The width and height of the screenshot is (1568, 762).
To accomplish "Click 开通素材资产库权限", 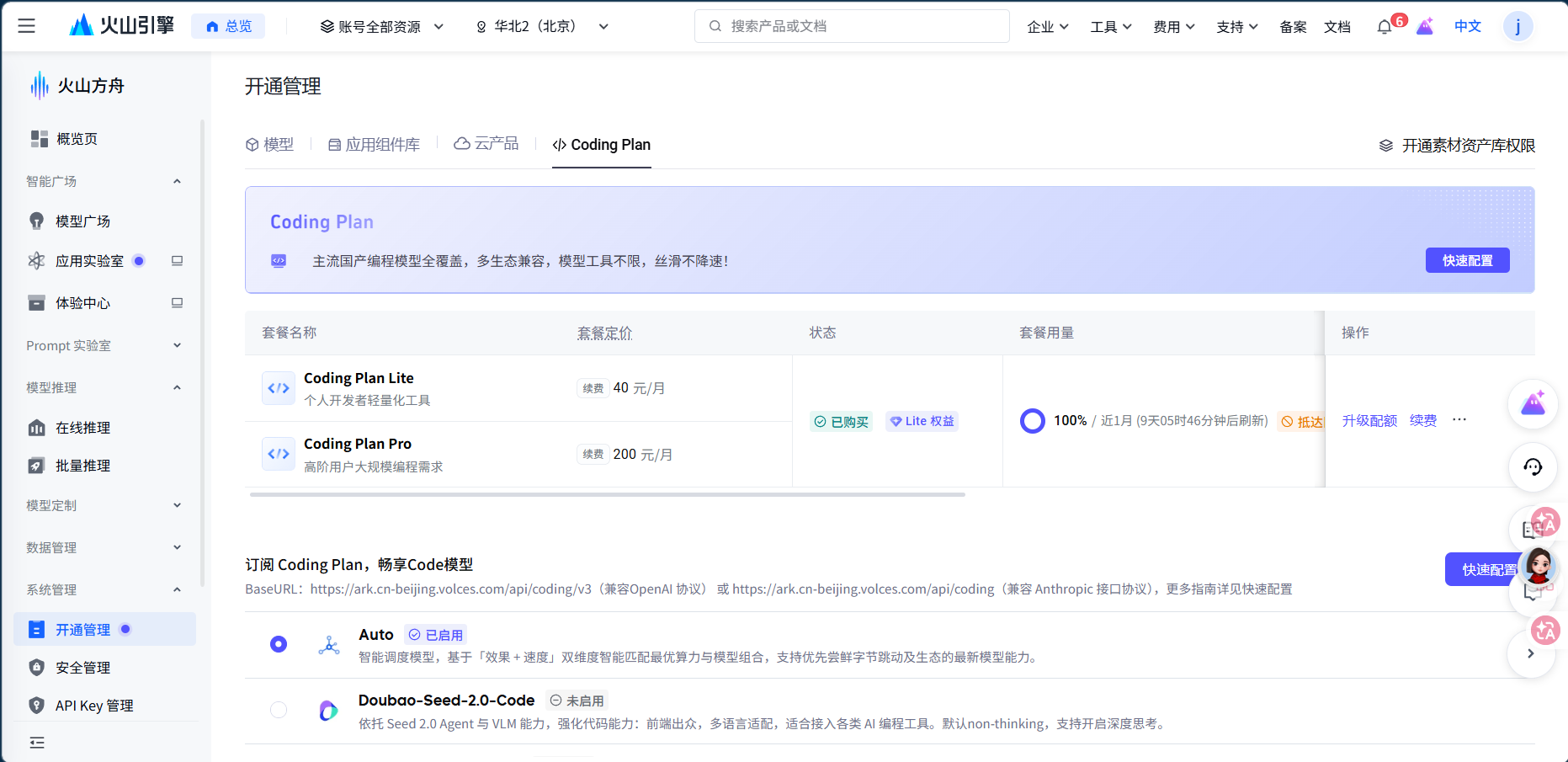I will (x=1457, y=146).
